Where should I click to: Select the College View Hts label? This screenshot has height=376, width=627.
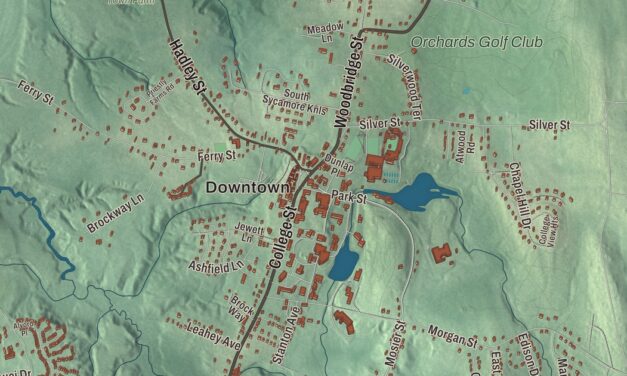tap(548, 230)
